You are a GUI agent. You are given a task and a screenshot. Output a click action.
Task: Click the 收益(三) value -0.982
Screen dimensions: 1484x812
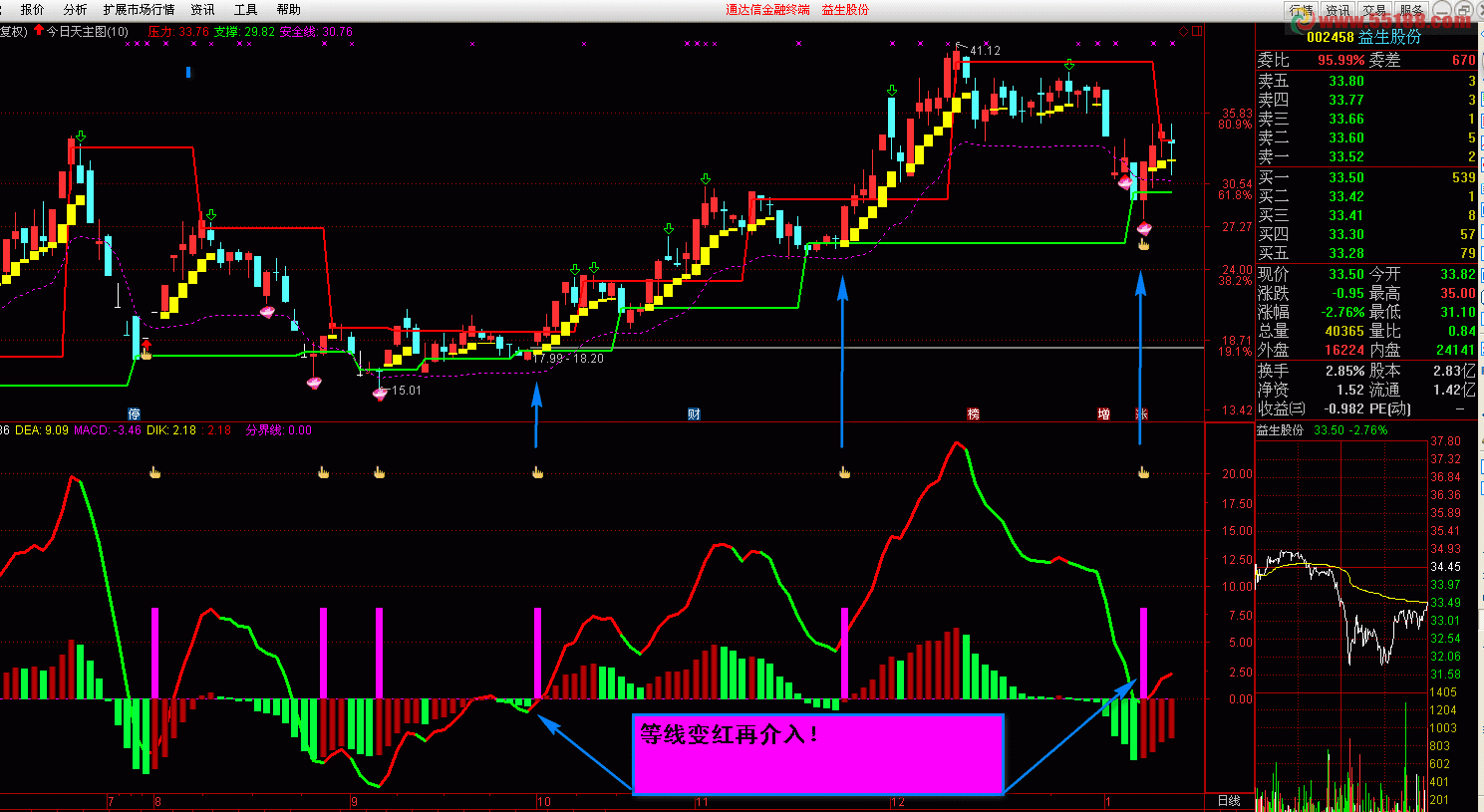pos(1341,408)
